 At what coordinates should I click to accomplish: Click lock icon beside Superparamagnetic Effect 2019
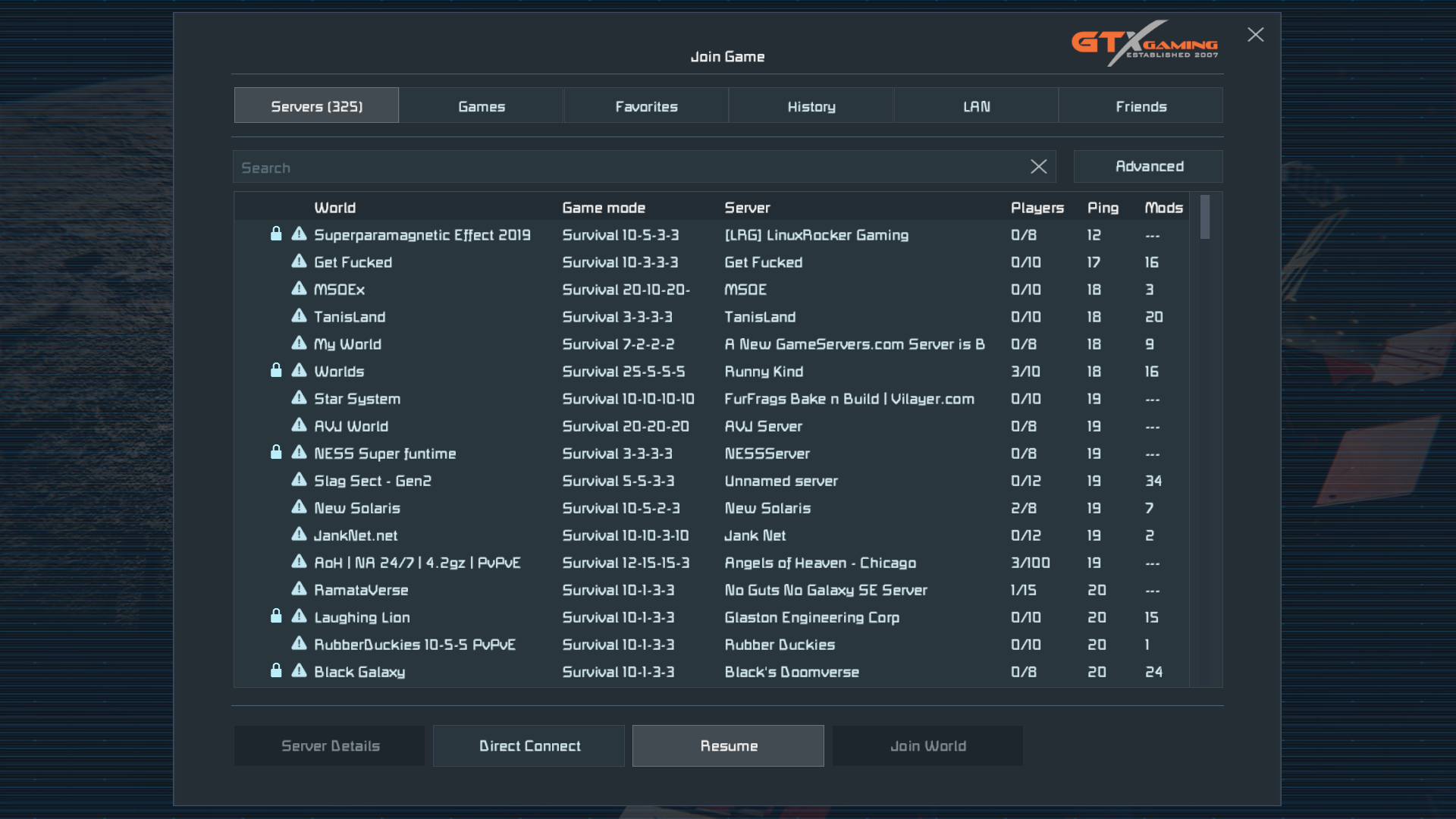click(x=276, y=234)
